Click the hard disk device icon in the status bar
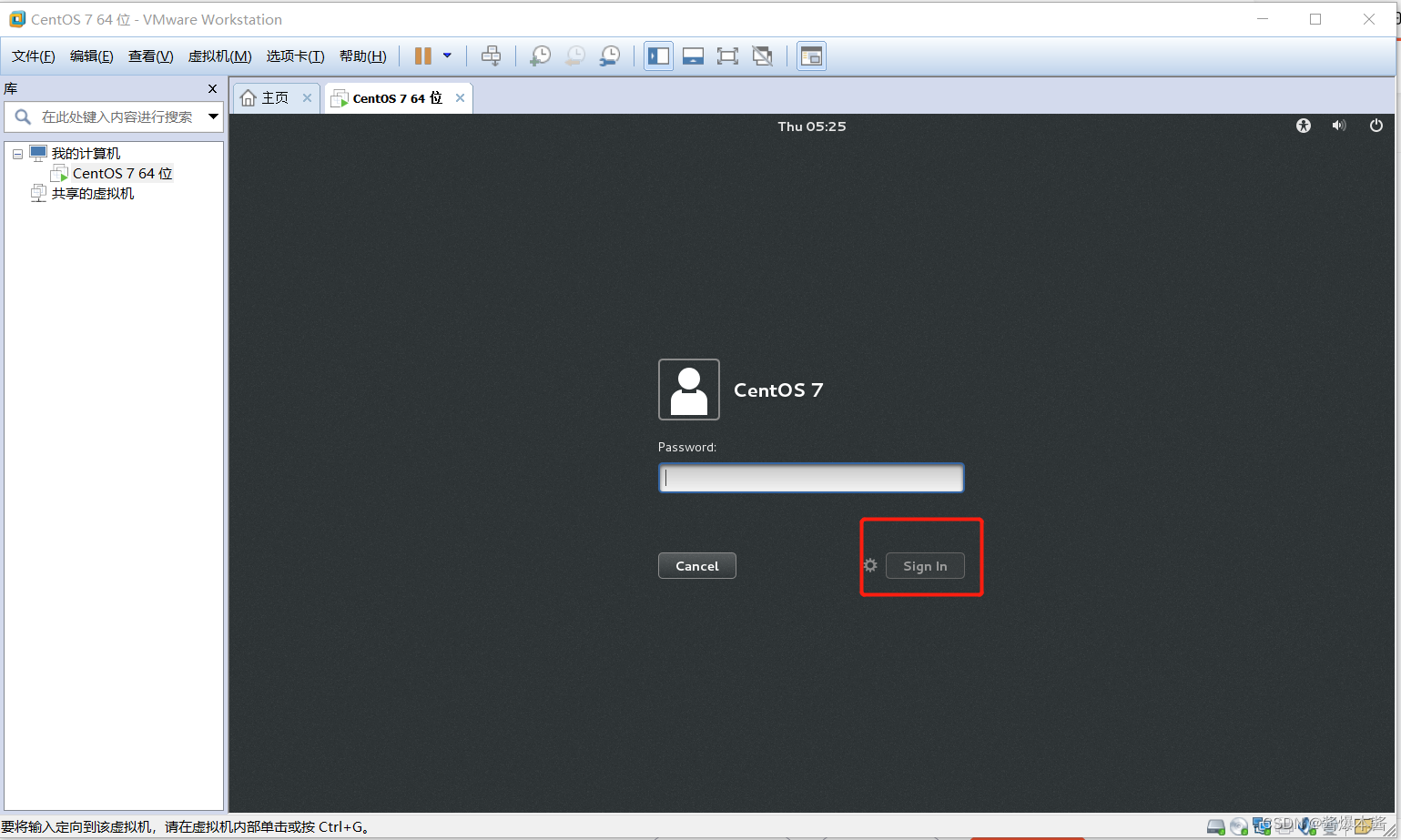Image resolution: width=1401 pixels, height=840 pixels. click(1215, 826)
